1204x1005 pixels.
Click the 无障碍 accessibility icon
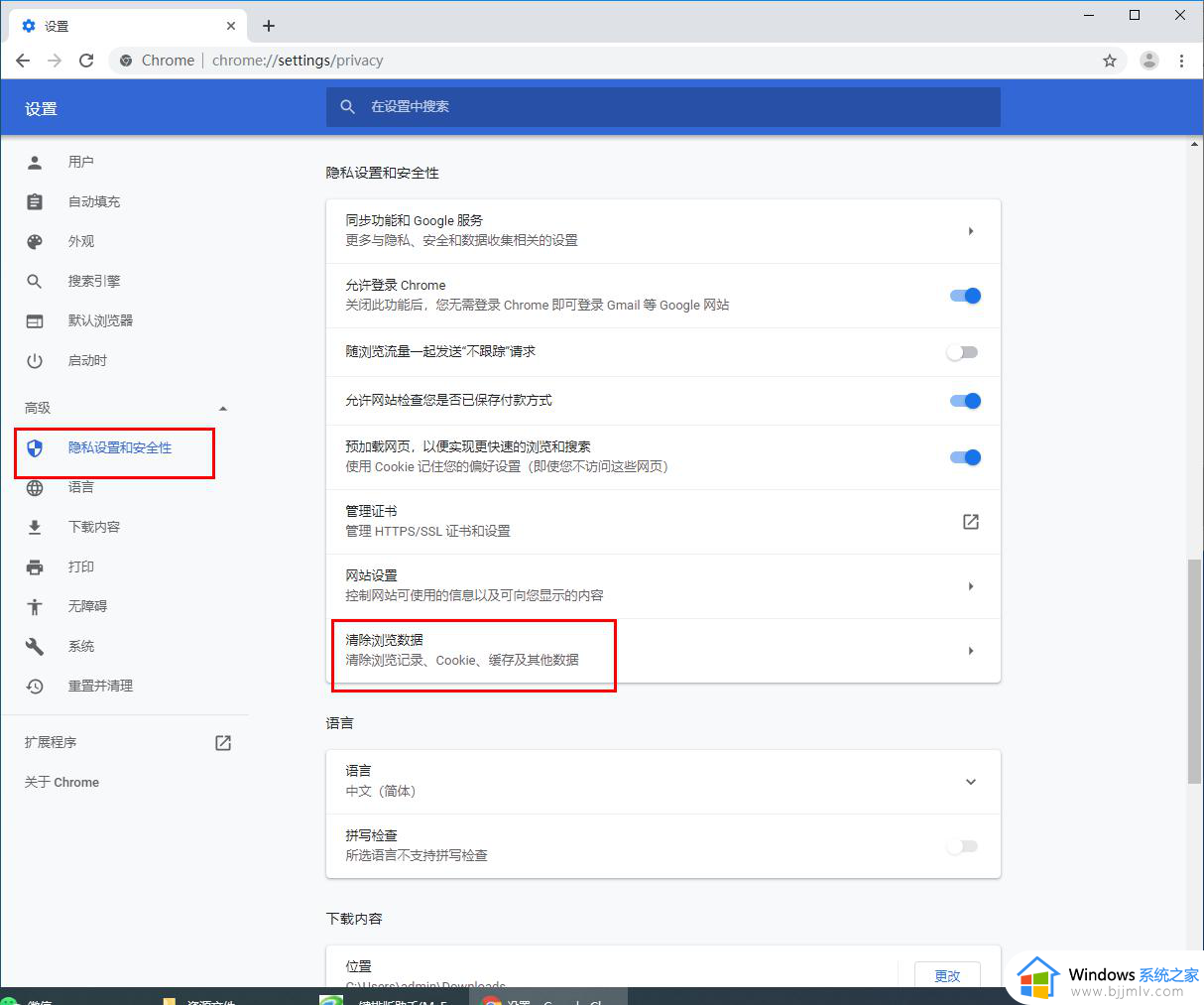click(35, 606)
